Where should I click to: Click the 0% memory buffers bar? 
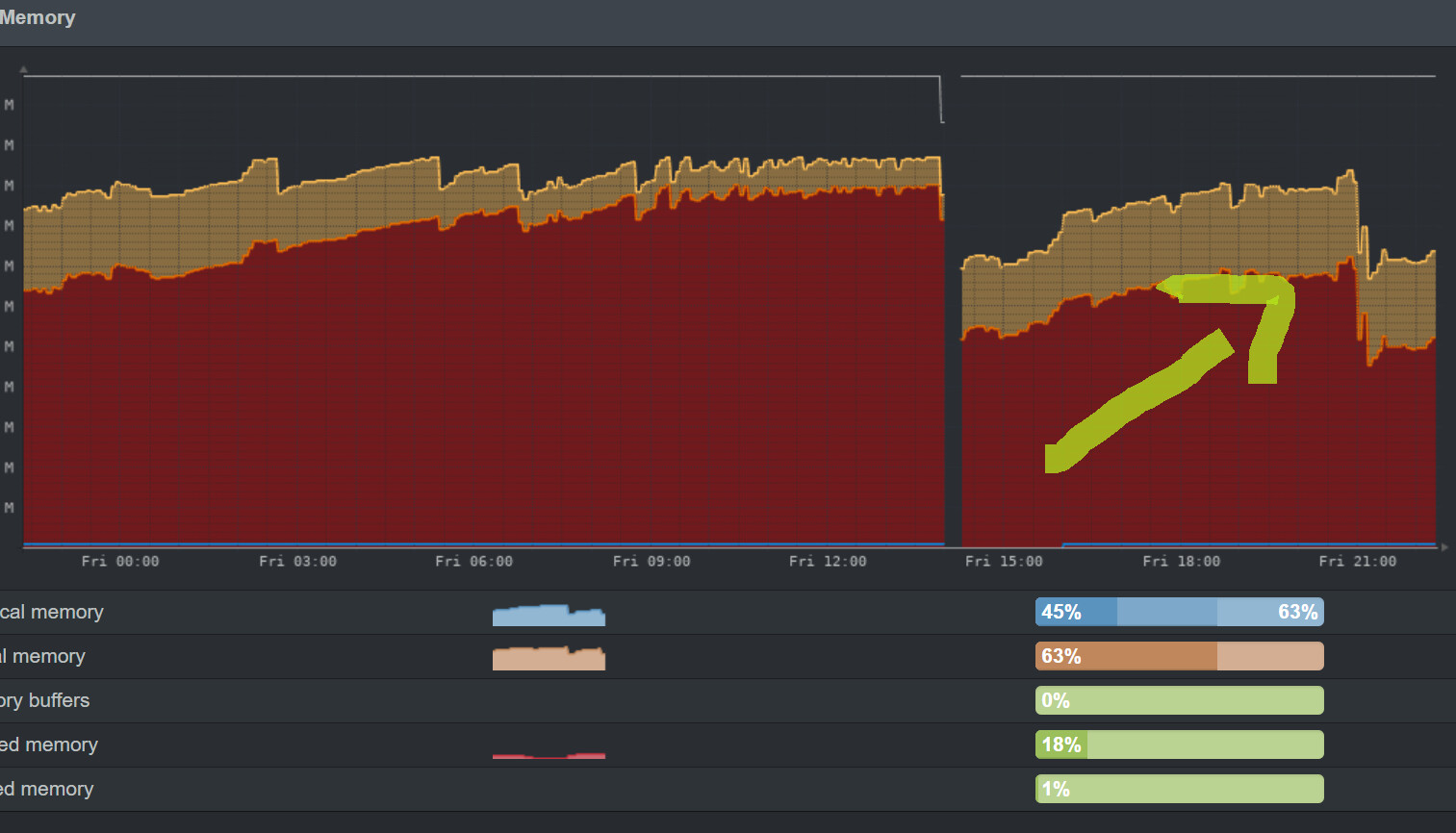coord(1179,700)
